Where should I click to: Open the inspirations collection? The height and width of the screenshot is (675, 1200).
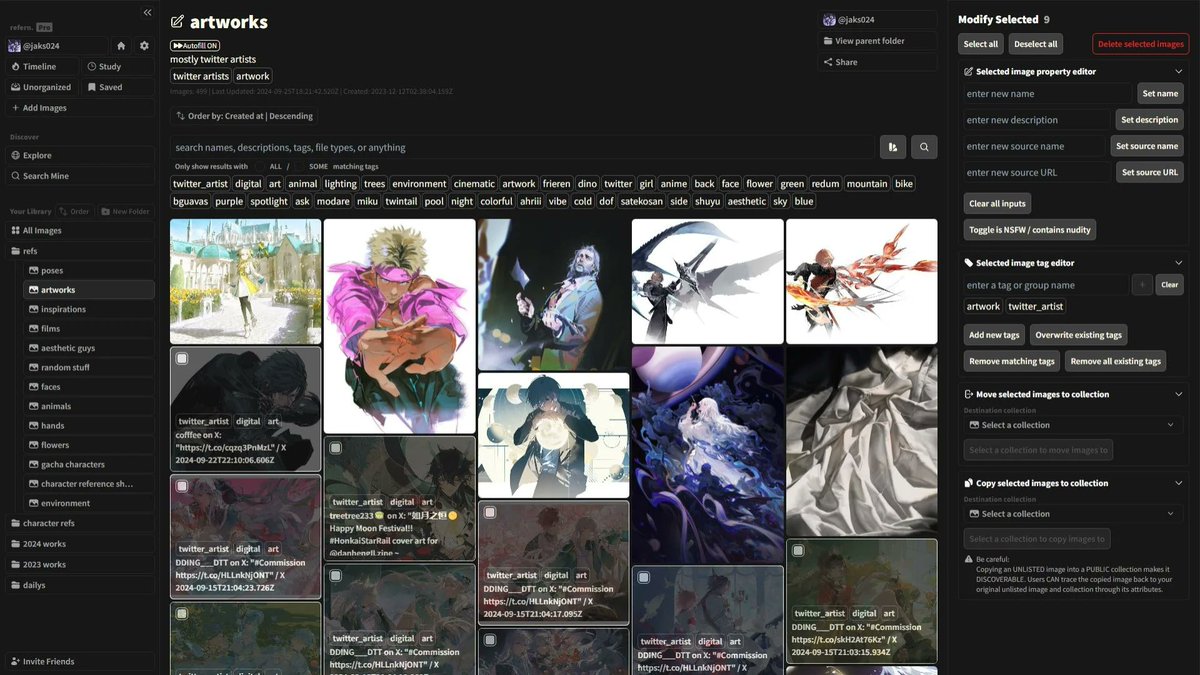pos(89,309)
